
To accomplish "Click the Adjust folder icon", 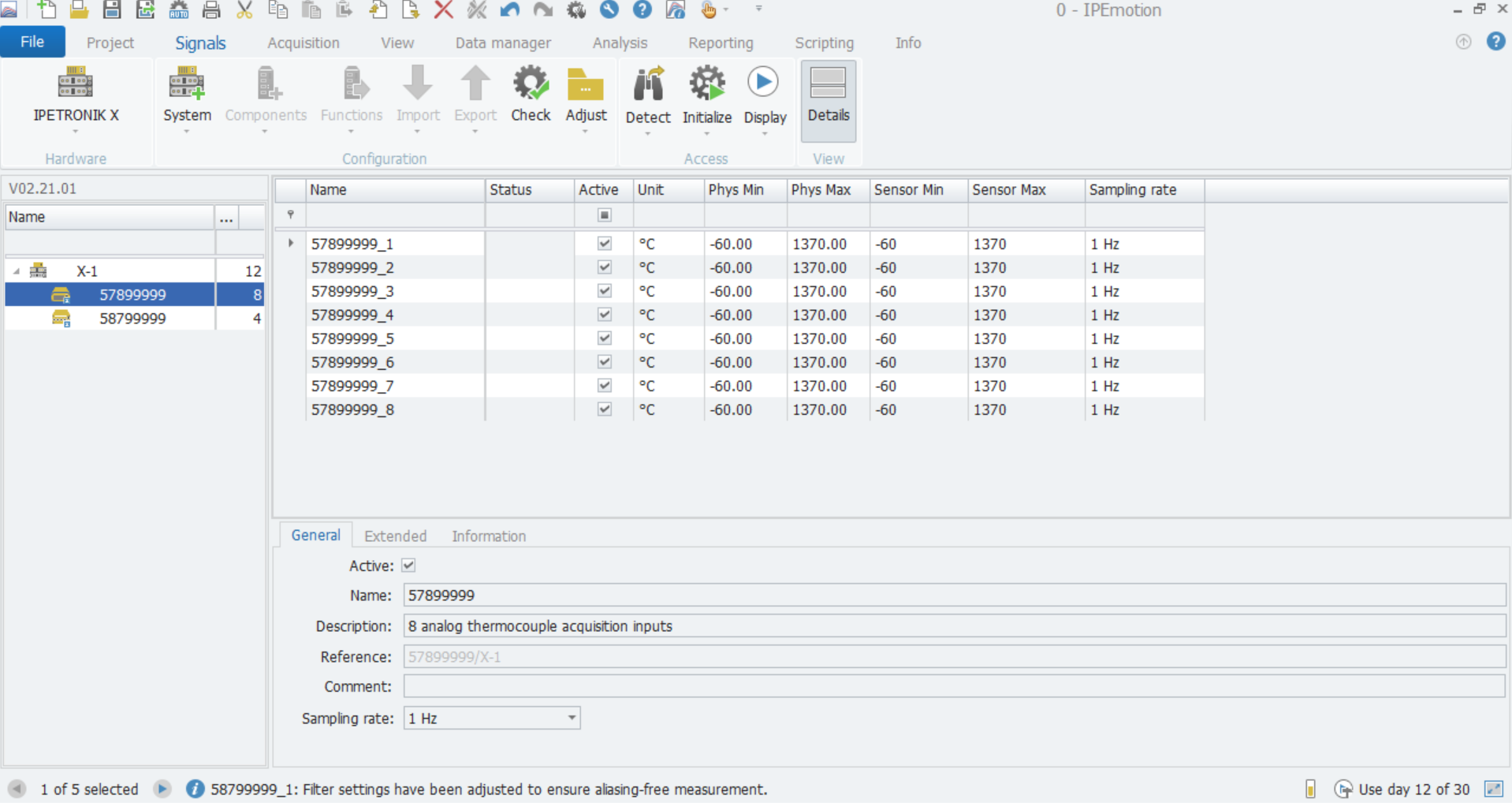I will tap(585, 85).
